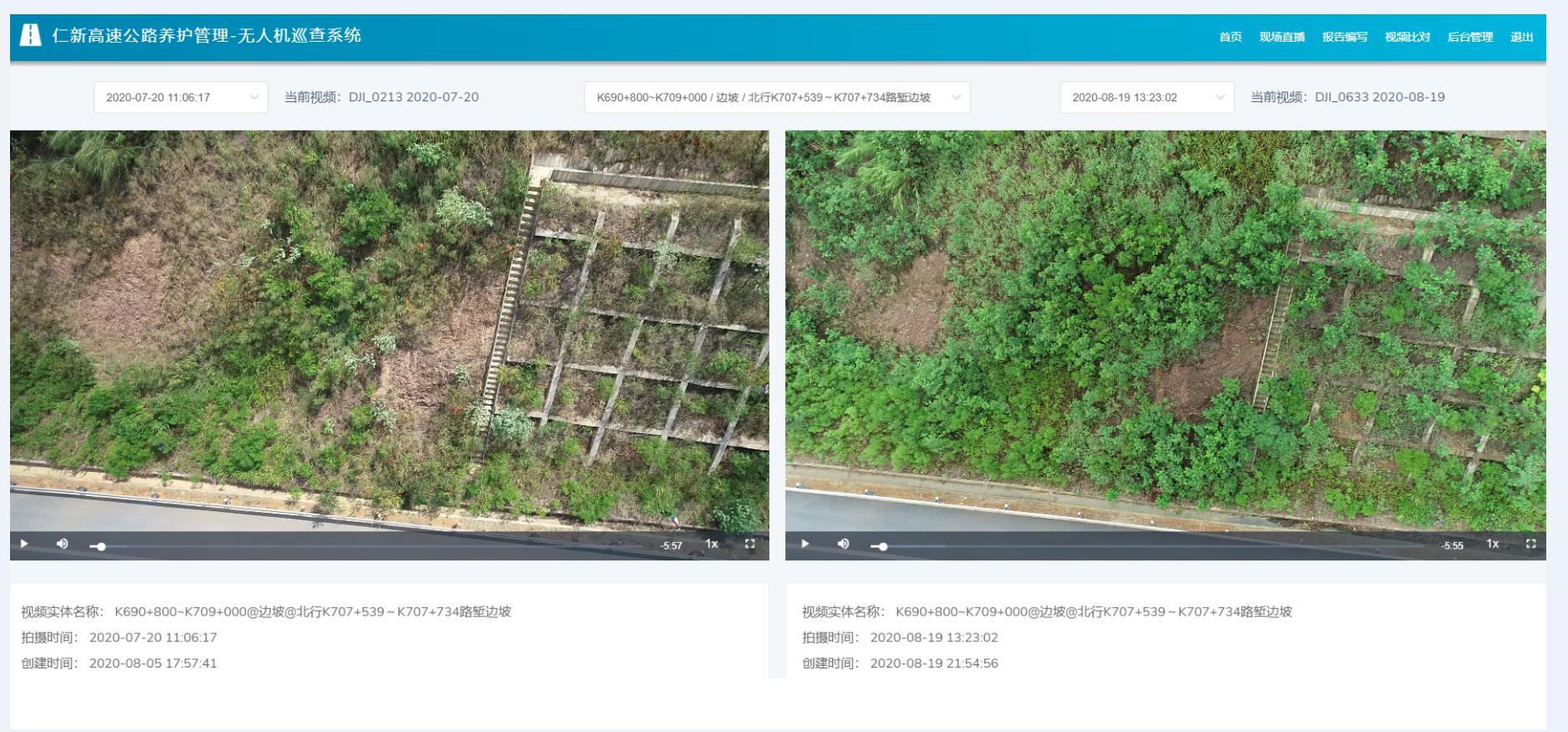The width and height of the screenshot is (1568, 732).
Task: Play the right DJI_0633 video
Action: point(804,544)
